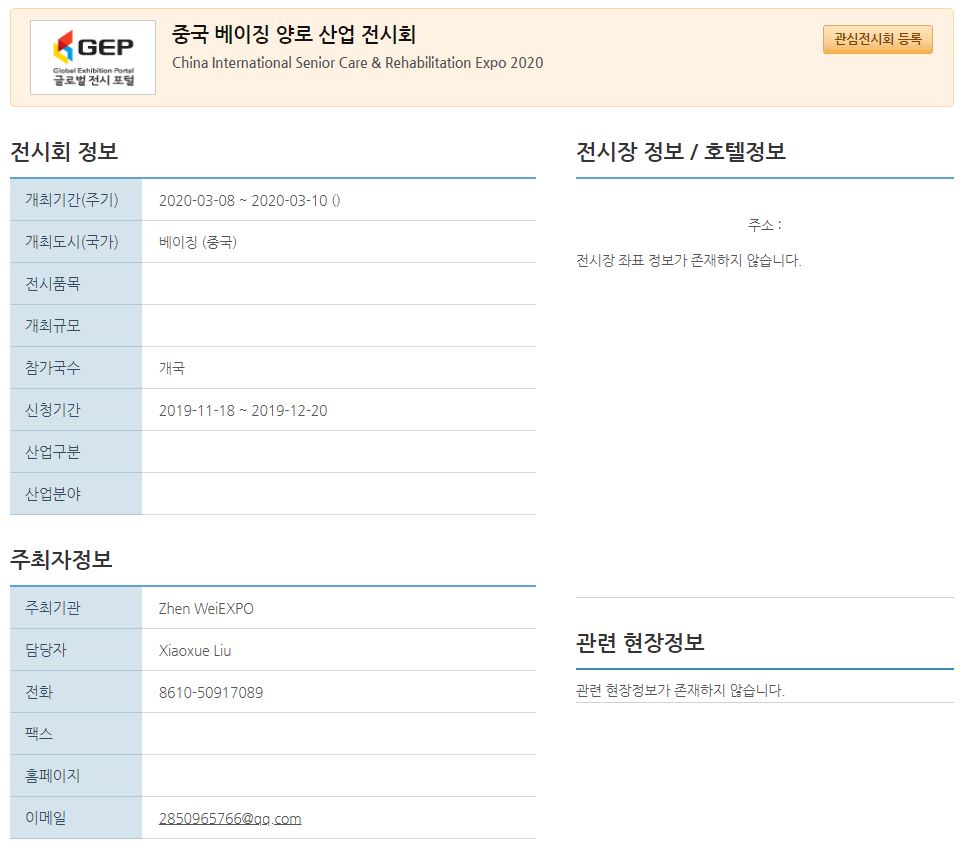Image resolution: width=965 pixels, height=852 pixels.
Task: Select the exhibition title 중국 베이징 양로 산업 전시회
Action: point(294,34)
